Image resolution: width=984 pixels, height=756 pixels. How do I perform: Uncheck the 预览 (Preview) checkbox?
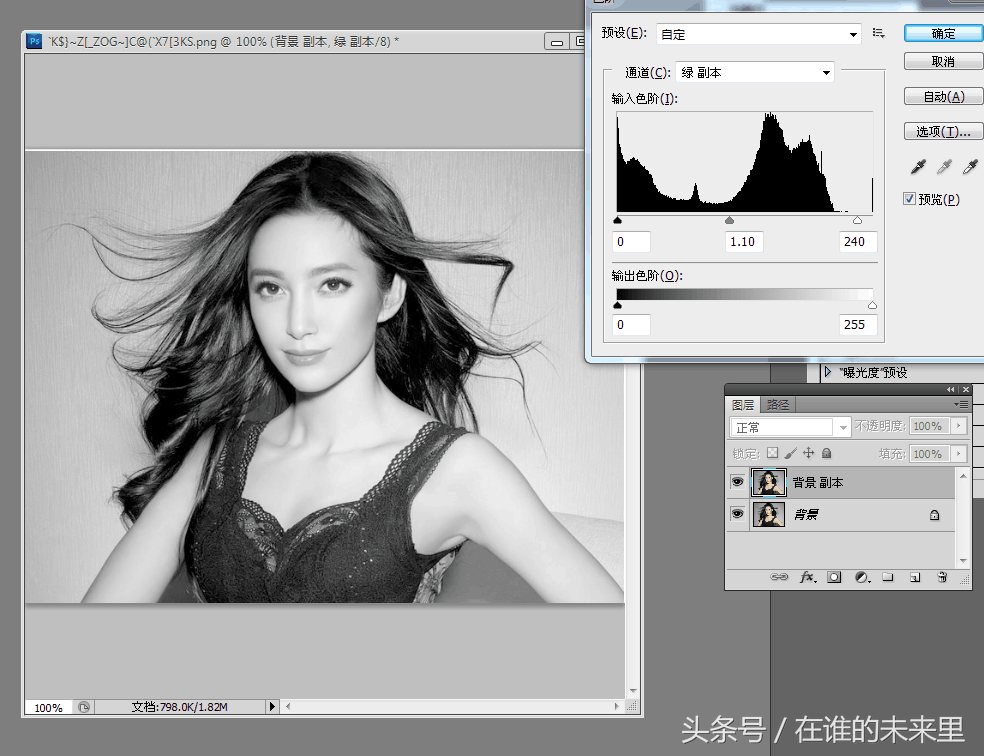(x=909, y=199)
